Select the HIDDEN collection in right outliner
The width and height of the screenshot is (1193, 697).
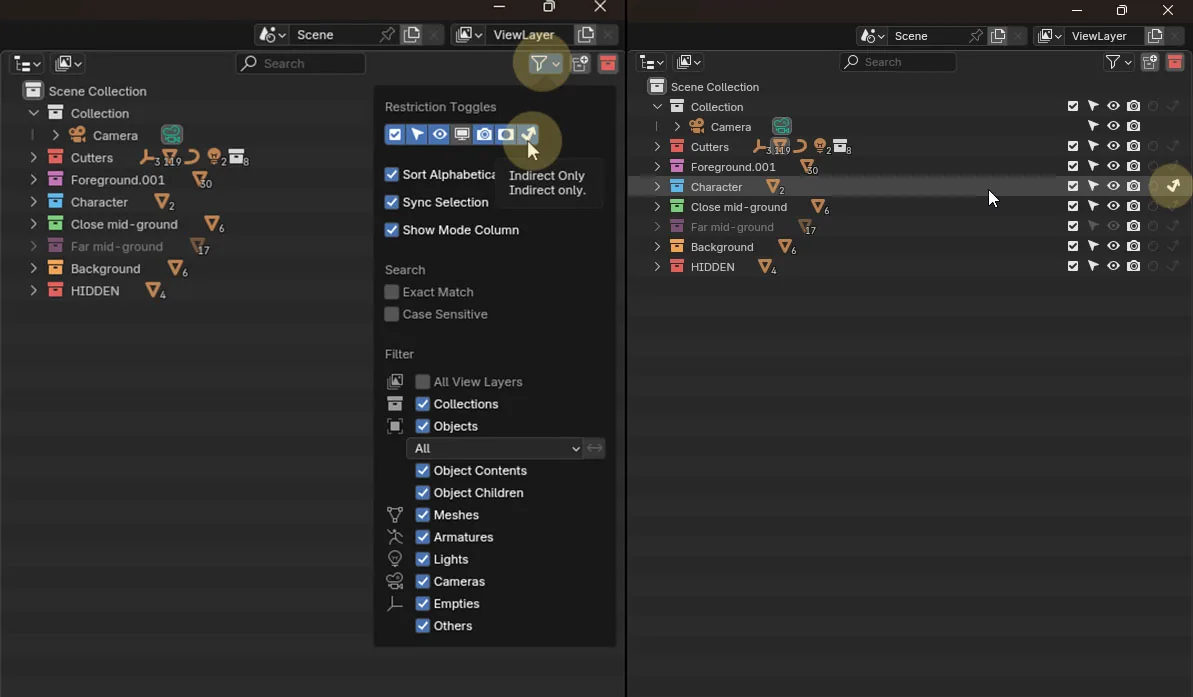click(x=712, y=267)
